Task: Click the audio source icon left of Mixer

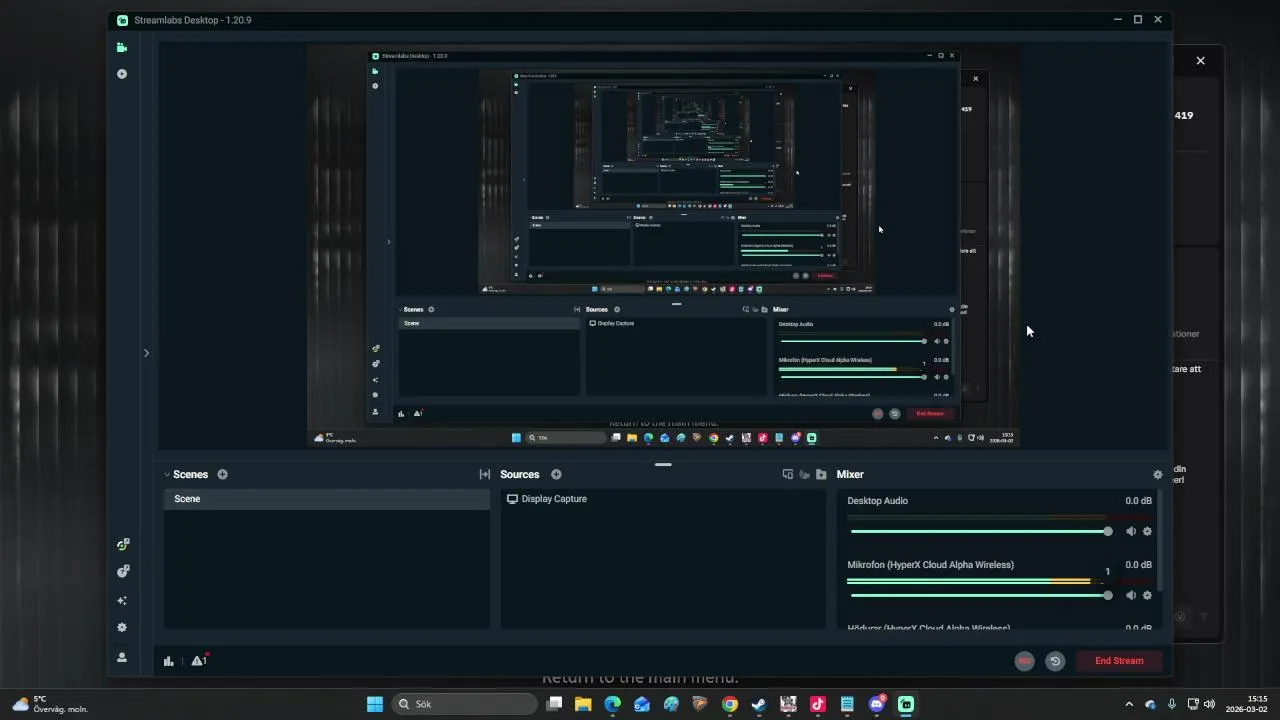Action: coord(804,475)
